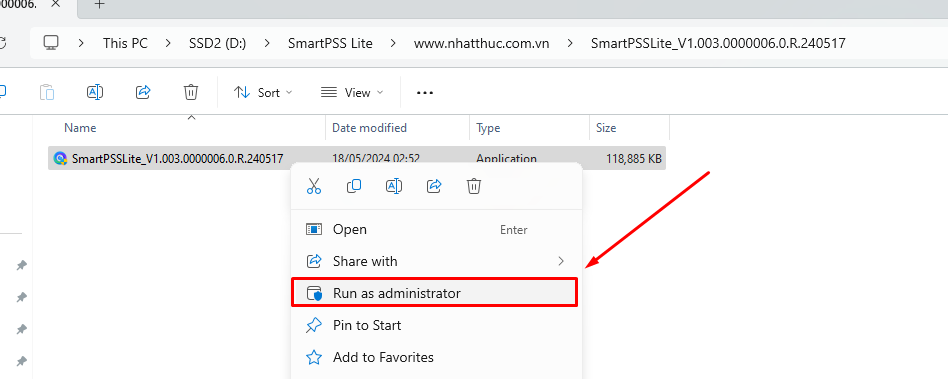Click the Run as administrator shield icon
The width and height of the screenshot is (948, 379).
314,294
